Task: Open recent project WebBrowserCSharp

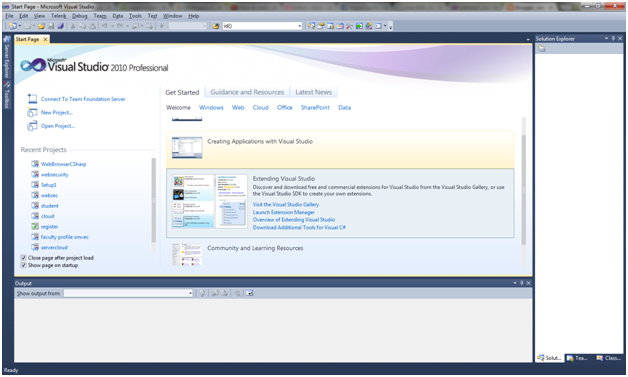Action: (x=63, y=164)
